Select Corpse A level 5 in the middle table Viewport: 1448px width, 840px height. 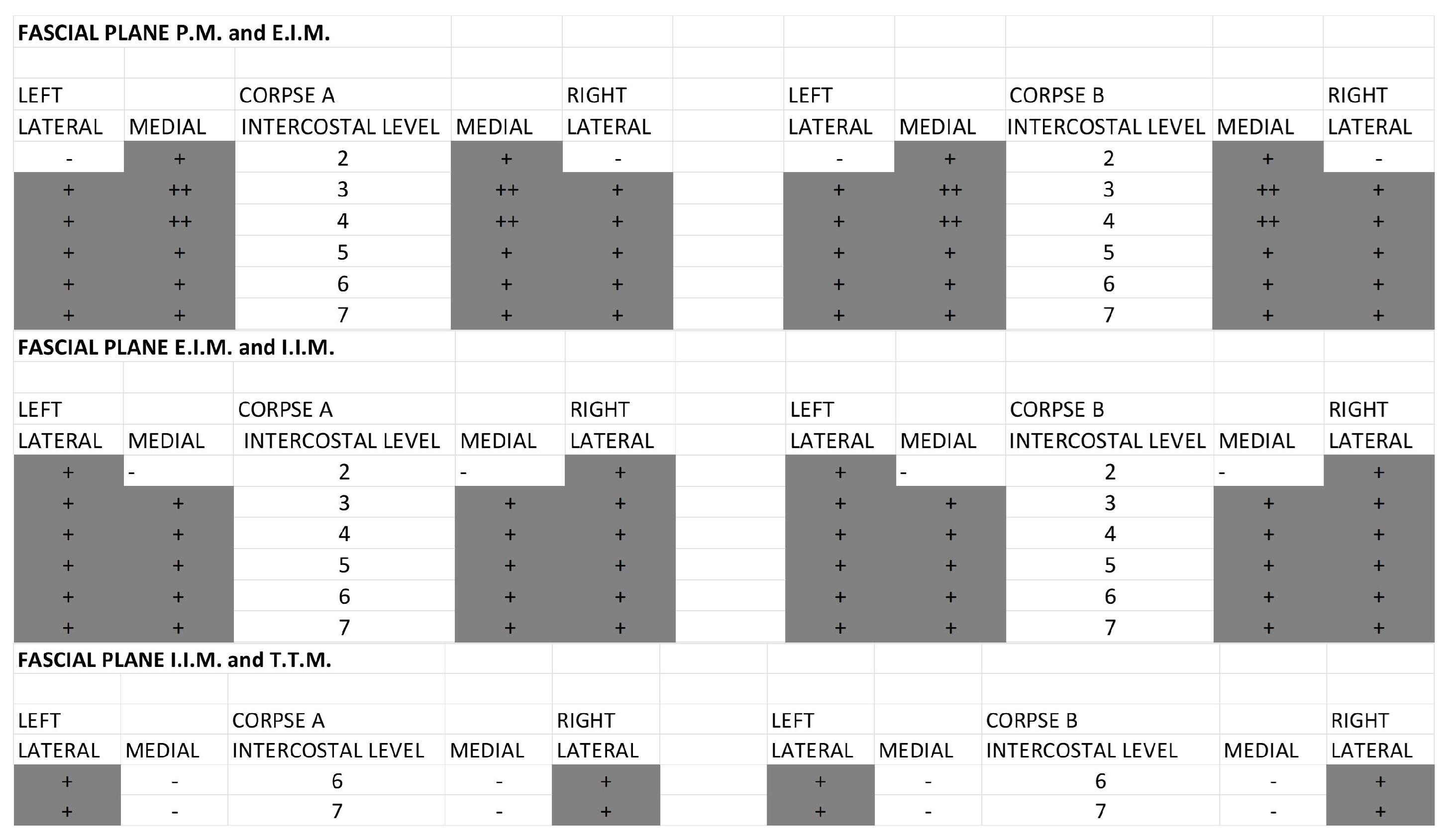click(x=344, y=565)
